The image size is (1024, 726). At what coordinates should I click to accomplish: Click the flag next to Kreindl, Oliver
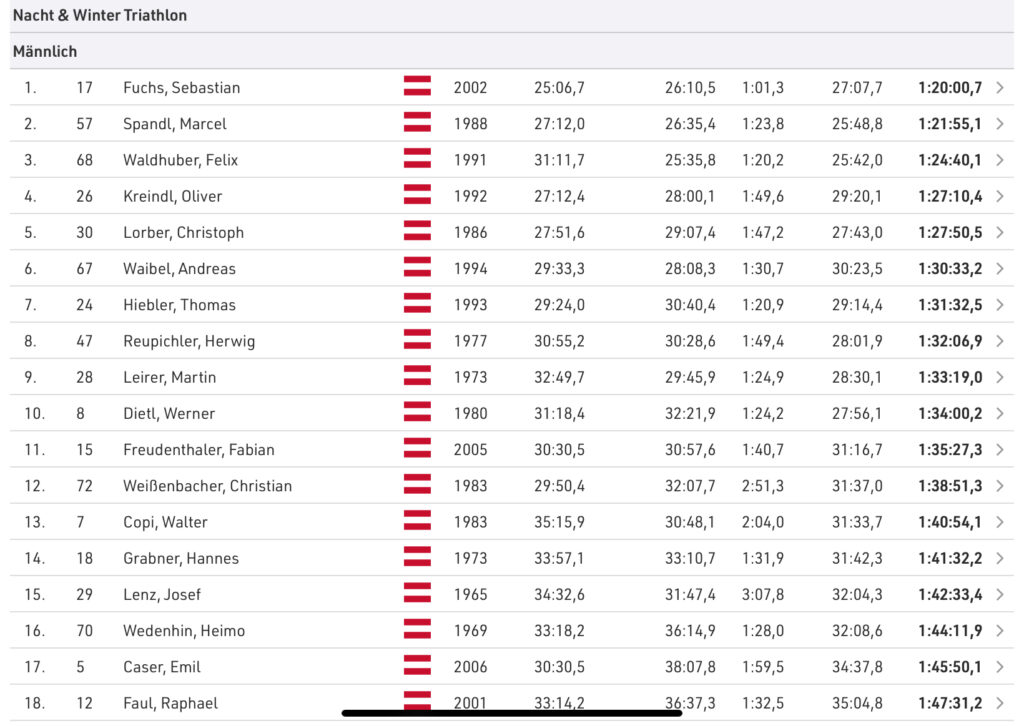417,196
